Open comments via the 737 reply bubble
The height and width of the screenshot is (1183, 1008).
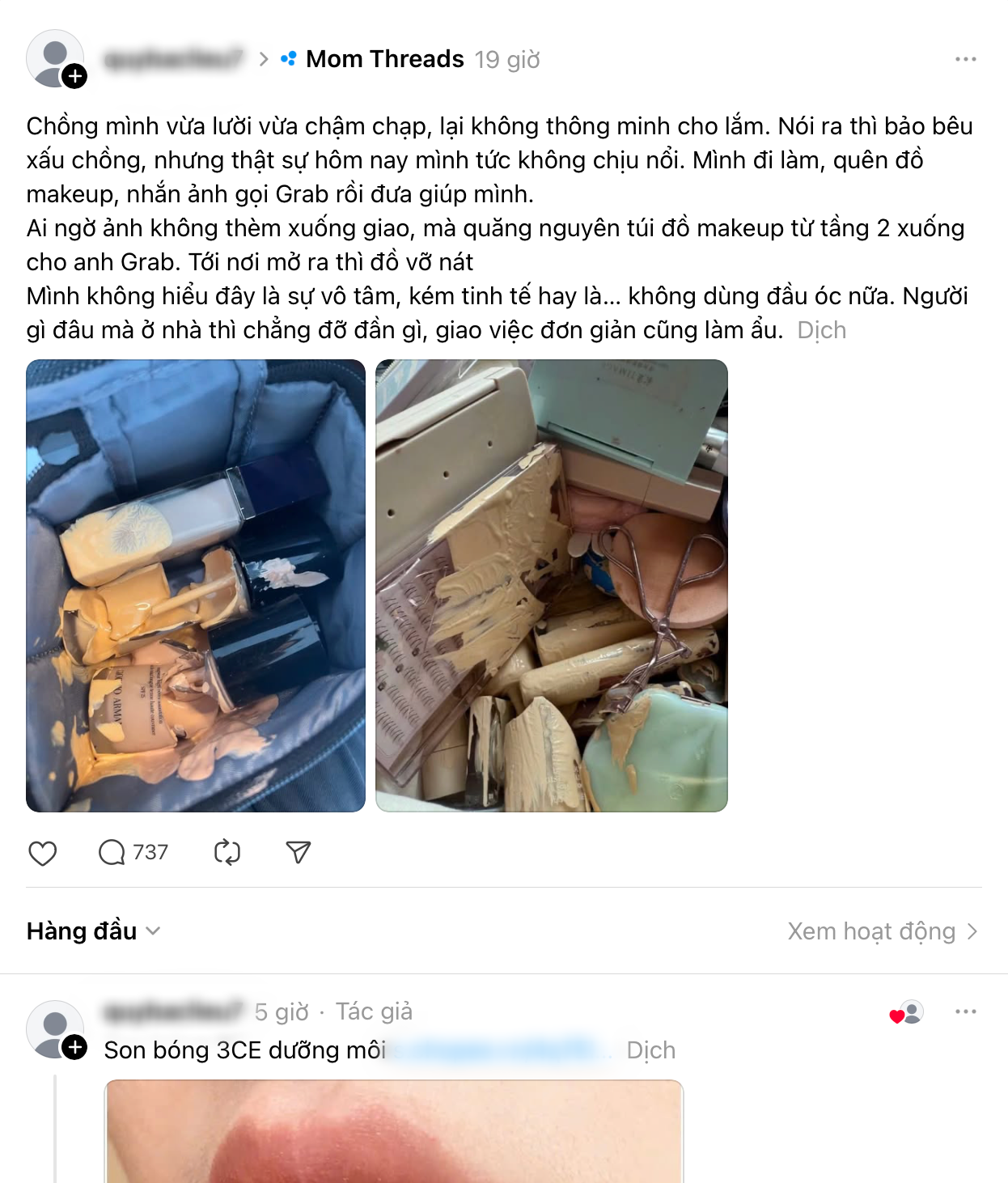[x=133, y=852]
